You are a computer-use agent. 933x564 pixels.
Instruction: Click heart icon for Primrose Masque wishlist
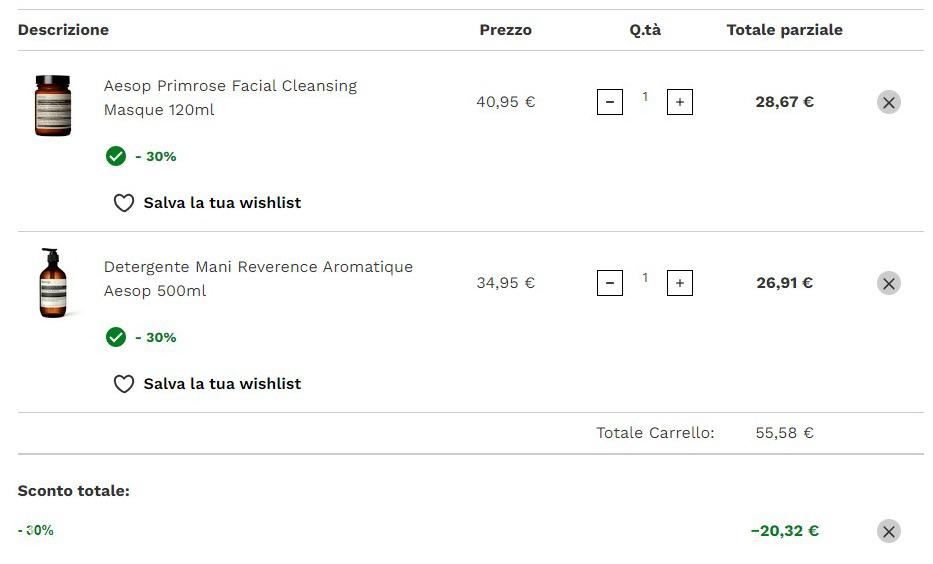[124, 203]
